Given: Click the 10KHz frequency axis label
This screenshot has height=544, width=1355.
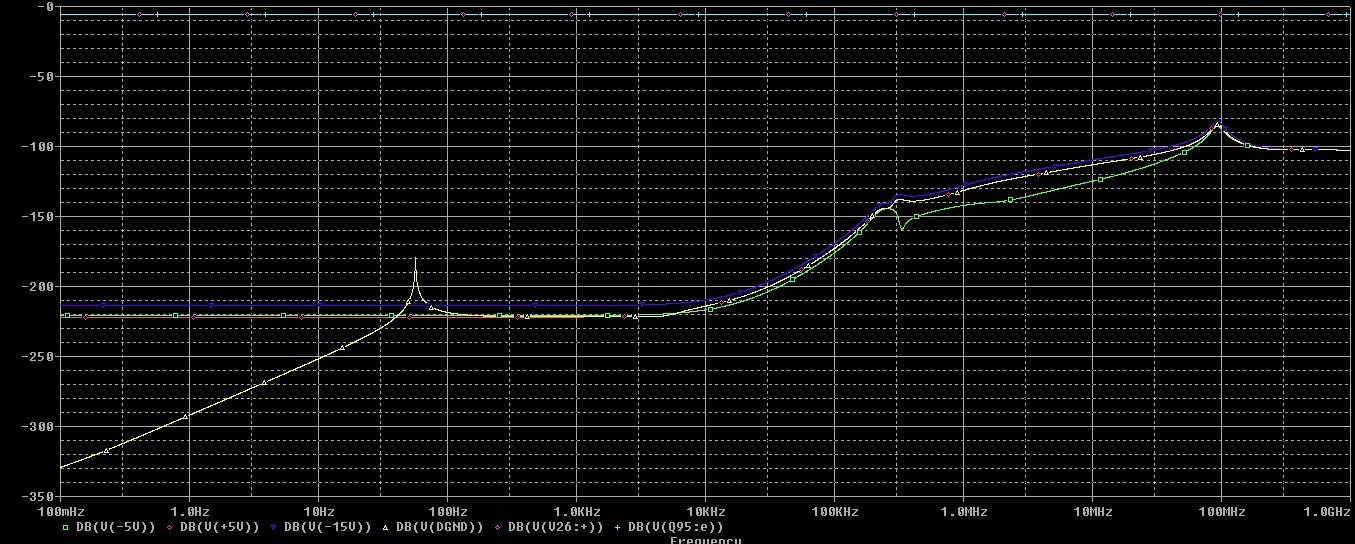Looking at the screenshot, I should click(707, 512).
